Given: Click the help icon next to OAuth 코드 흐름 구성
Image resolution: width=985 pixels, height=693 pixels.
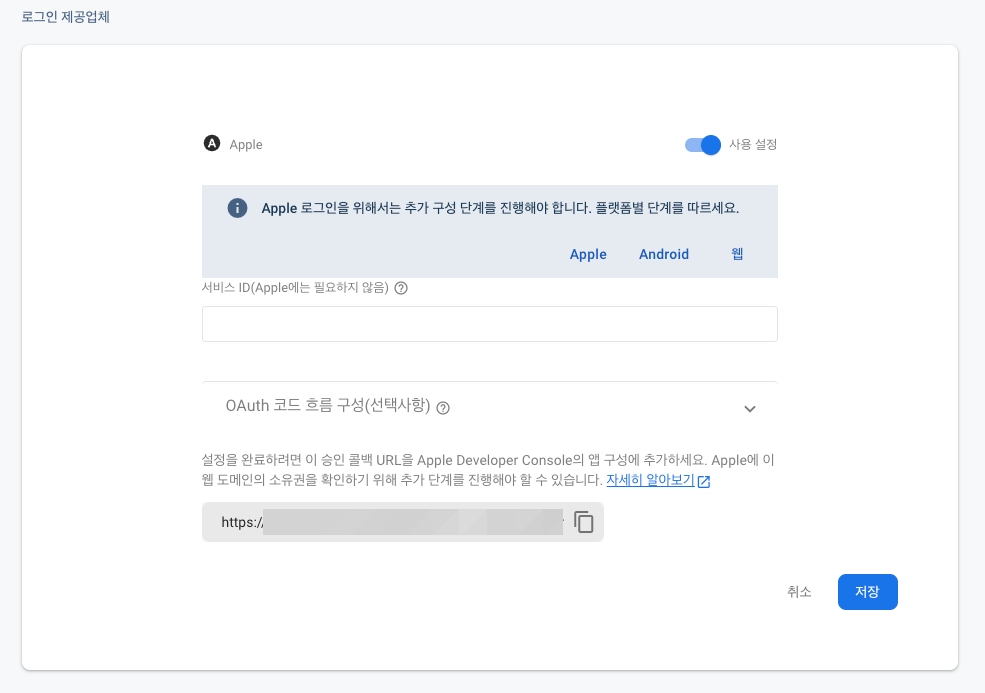Looking at the screenshot, I should coord(443,408).
